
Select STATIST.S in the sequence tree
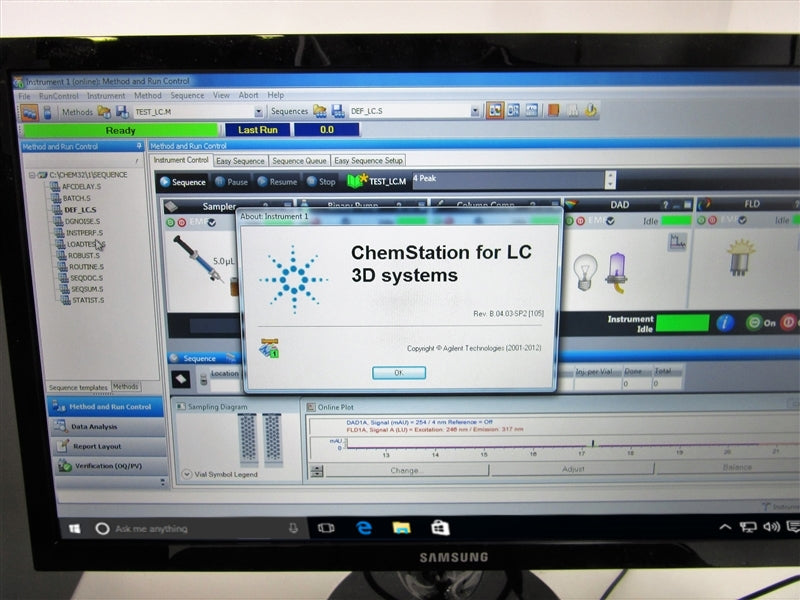[x=88, y=301]
